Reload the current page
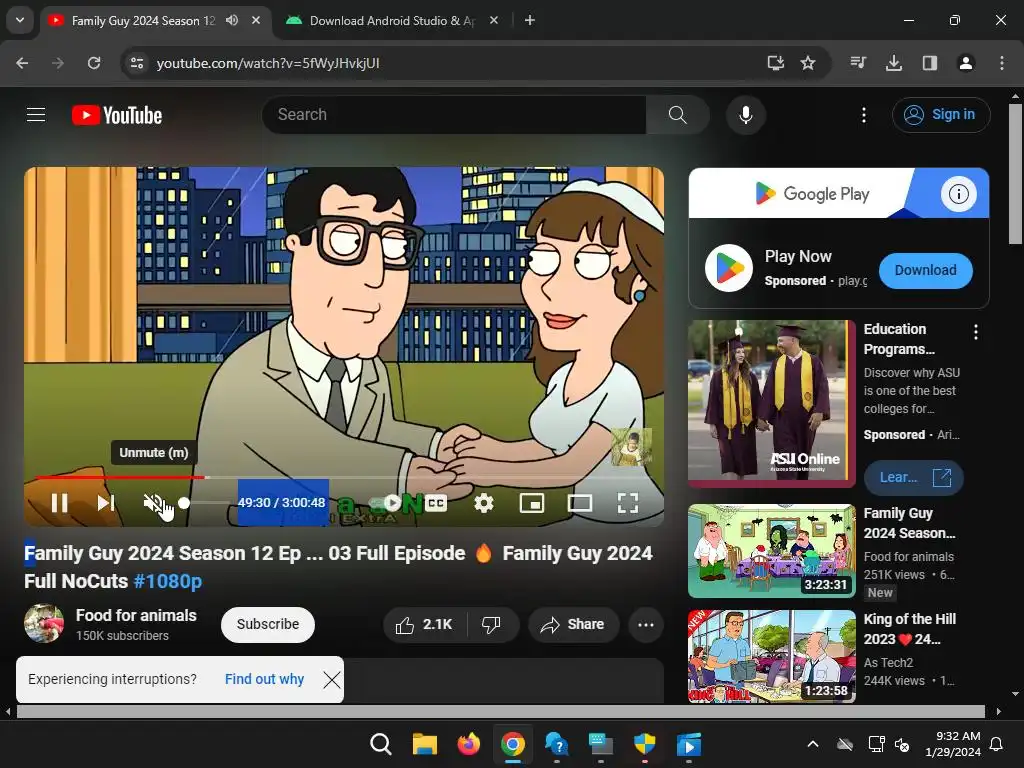 coord(94,63)
